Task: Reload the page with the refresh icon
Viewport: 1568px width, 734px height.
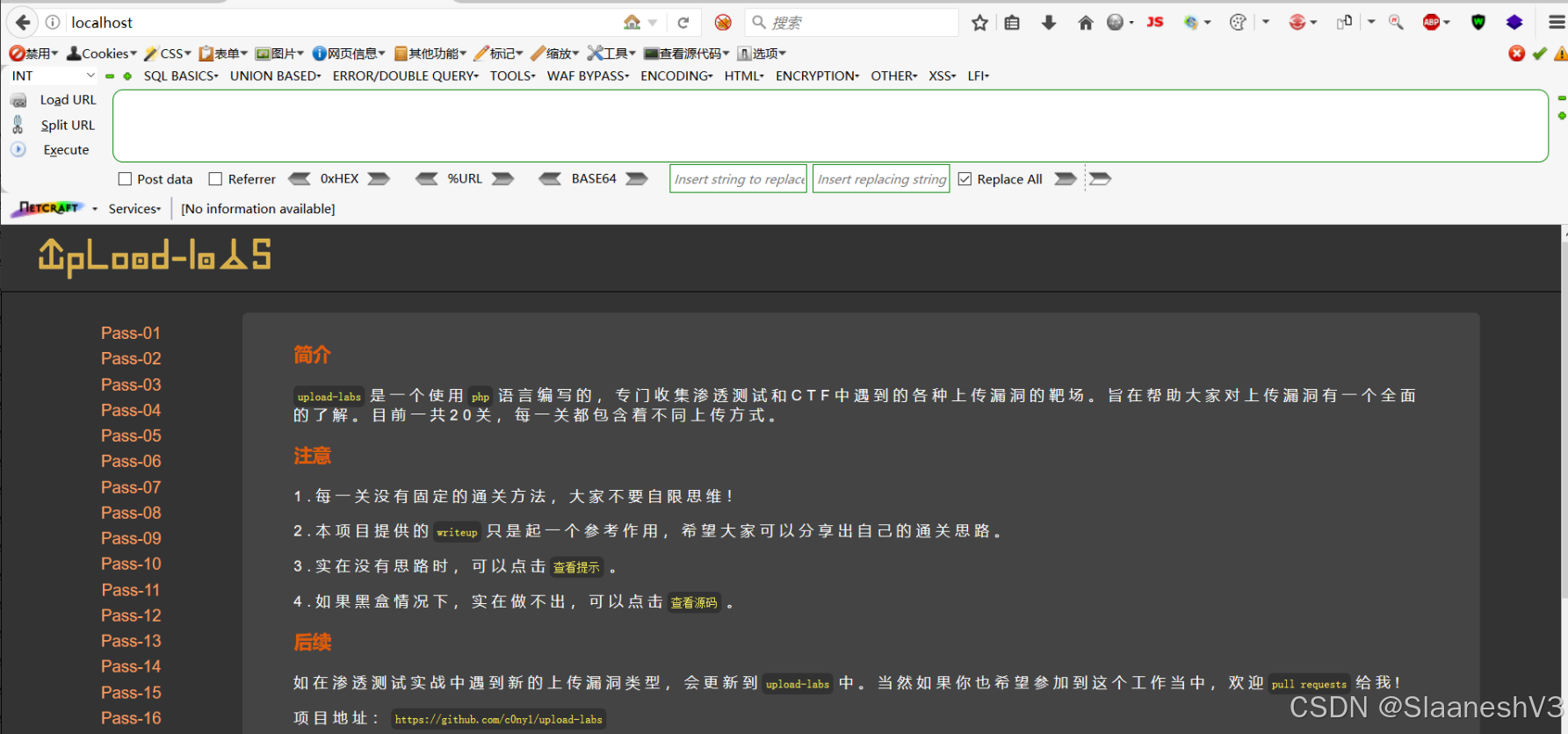Action: pos(683,23)
